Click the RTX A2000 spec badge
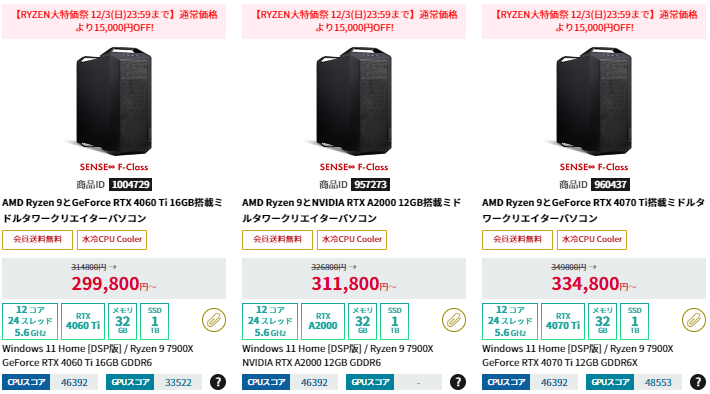Viewport: 710px width, 394px height. 323,322
